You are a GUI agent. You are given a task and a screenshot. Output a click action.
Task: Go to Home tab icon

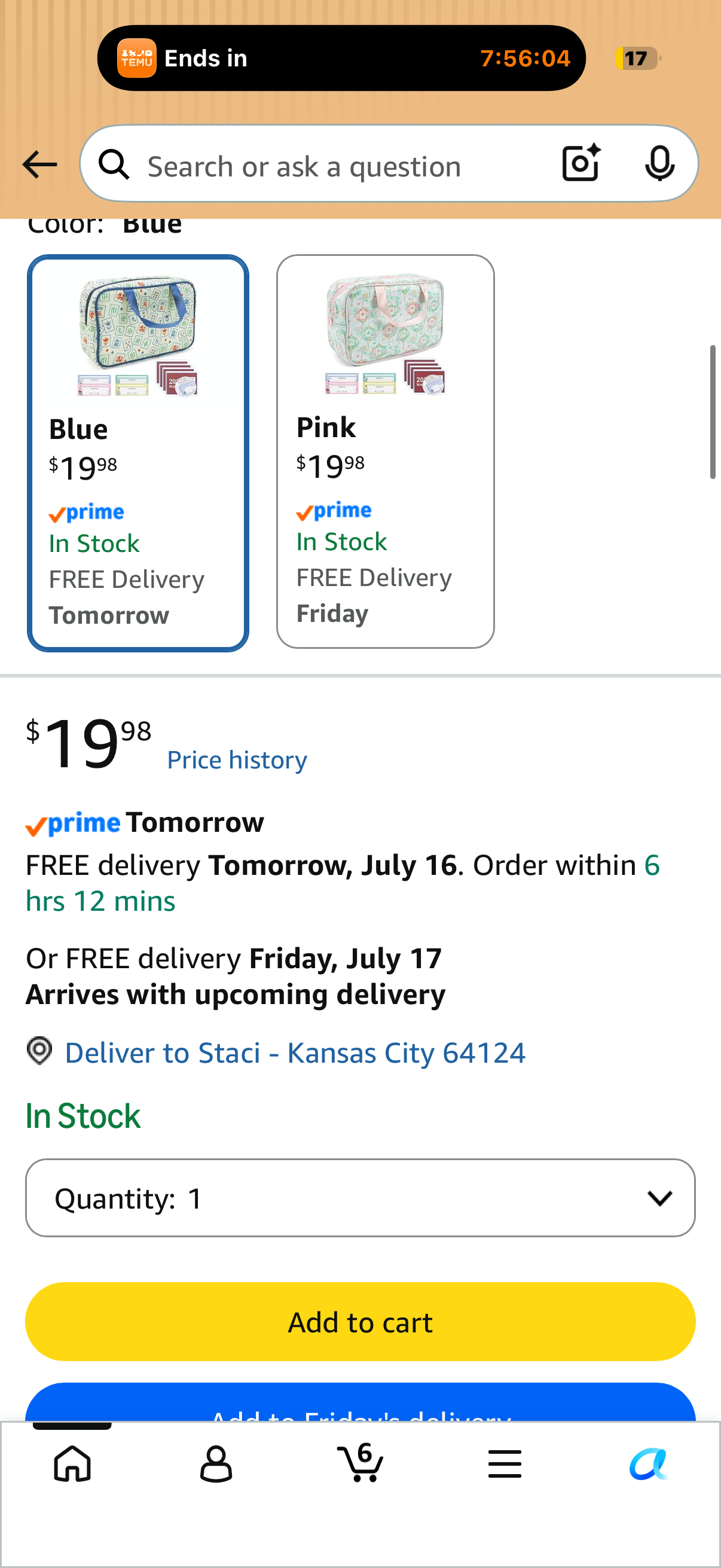pyautogui.click(x=72, y=1463)
